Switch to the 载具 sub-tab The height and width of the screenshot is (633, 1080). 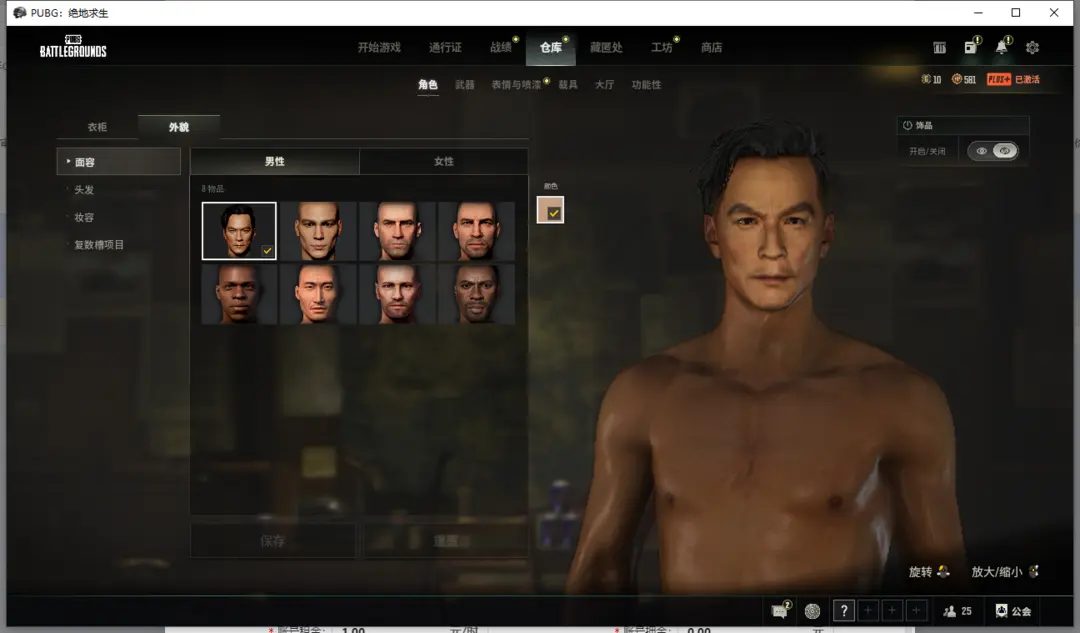[x=568, y=85]
